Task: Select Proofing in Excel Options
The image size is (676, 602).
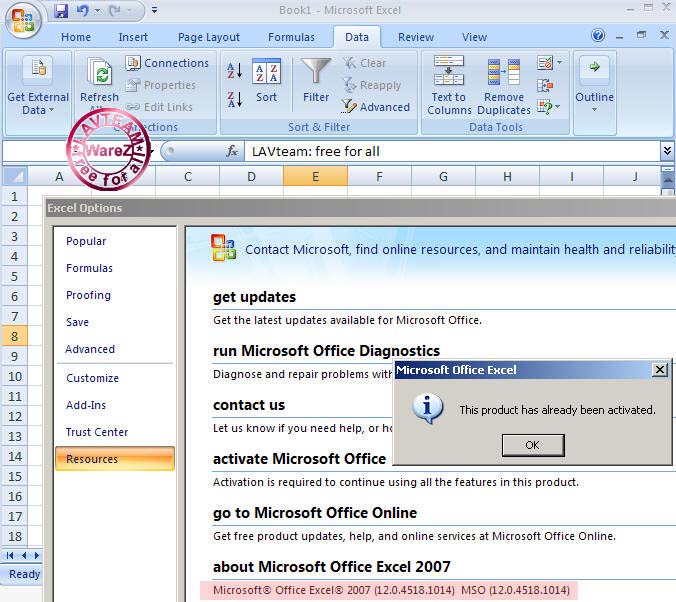Action: coord(88,295)
